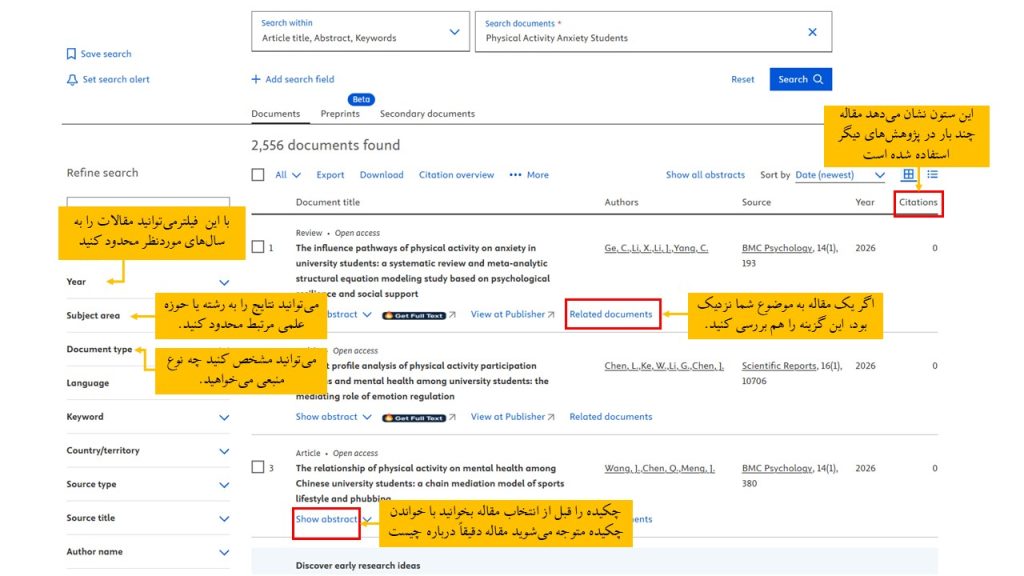Click the Refine search input box
Viewport: 1024px width, 576px height.
coord(148,202)
